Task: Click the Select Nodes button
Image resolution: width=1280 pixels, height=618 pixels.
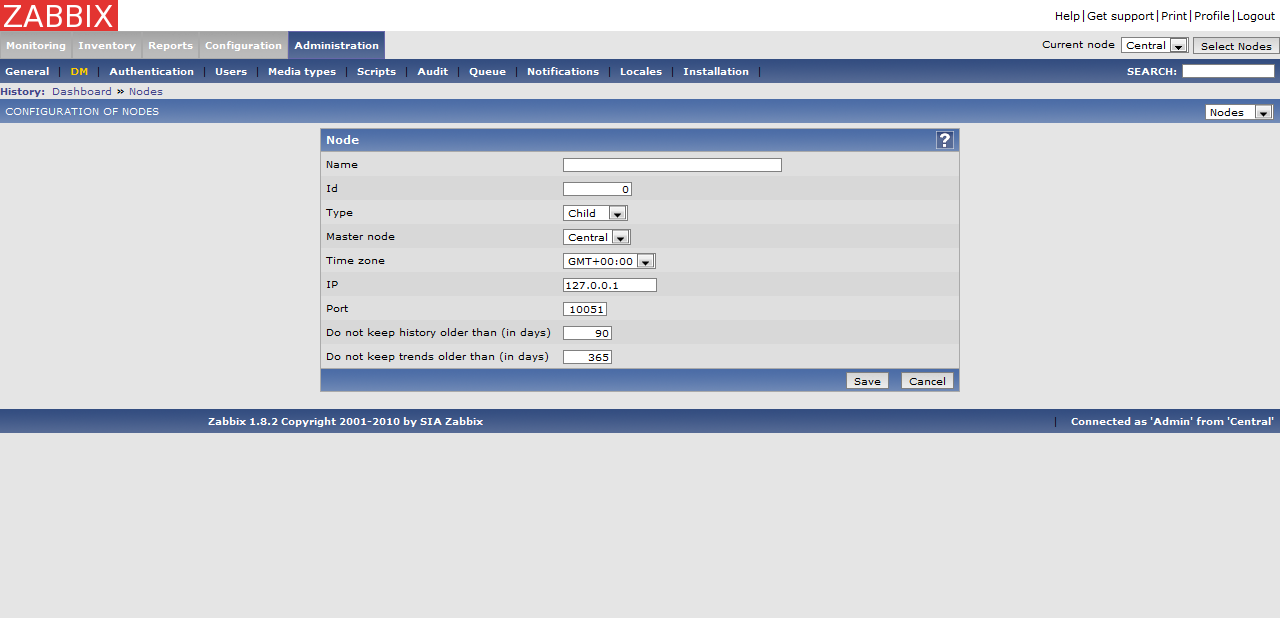Action: tap(1235, 46)
